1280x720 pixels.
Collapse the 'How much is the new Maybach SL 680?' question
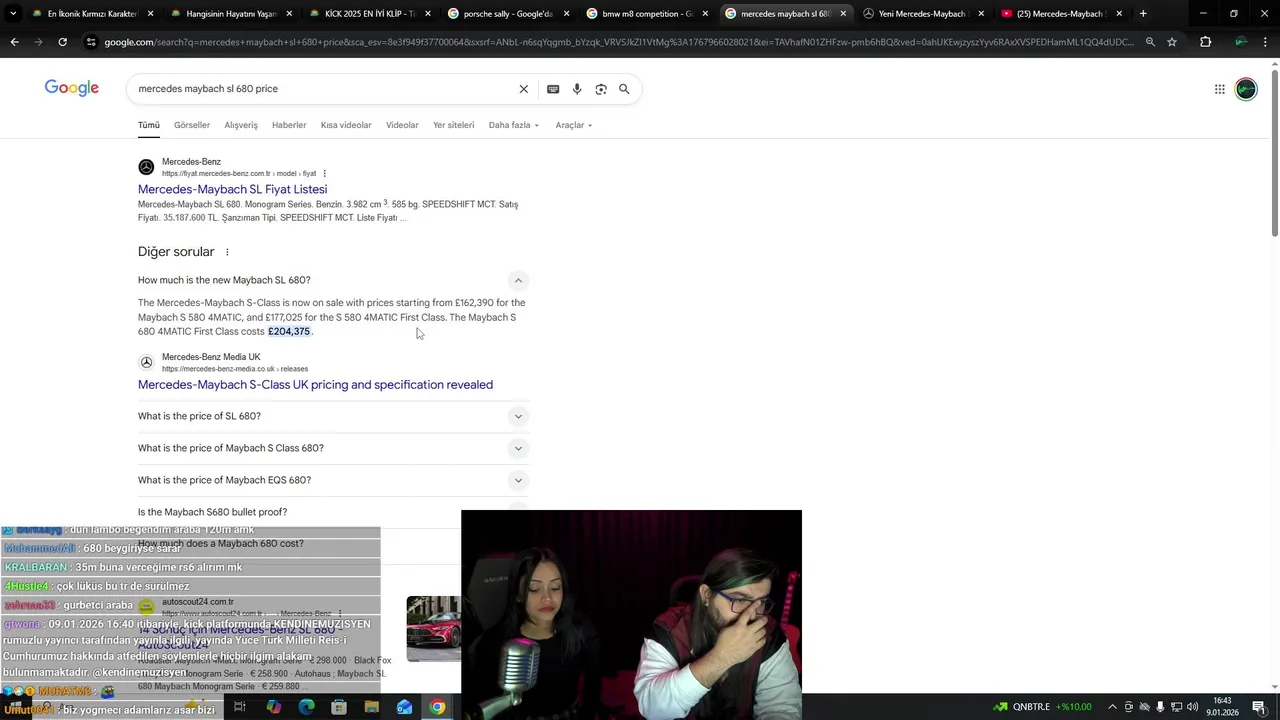coord(518,280)
